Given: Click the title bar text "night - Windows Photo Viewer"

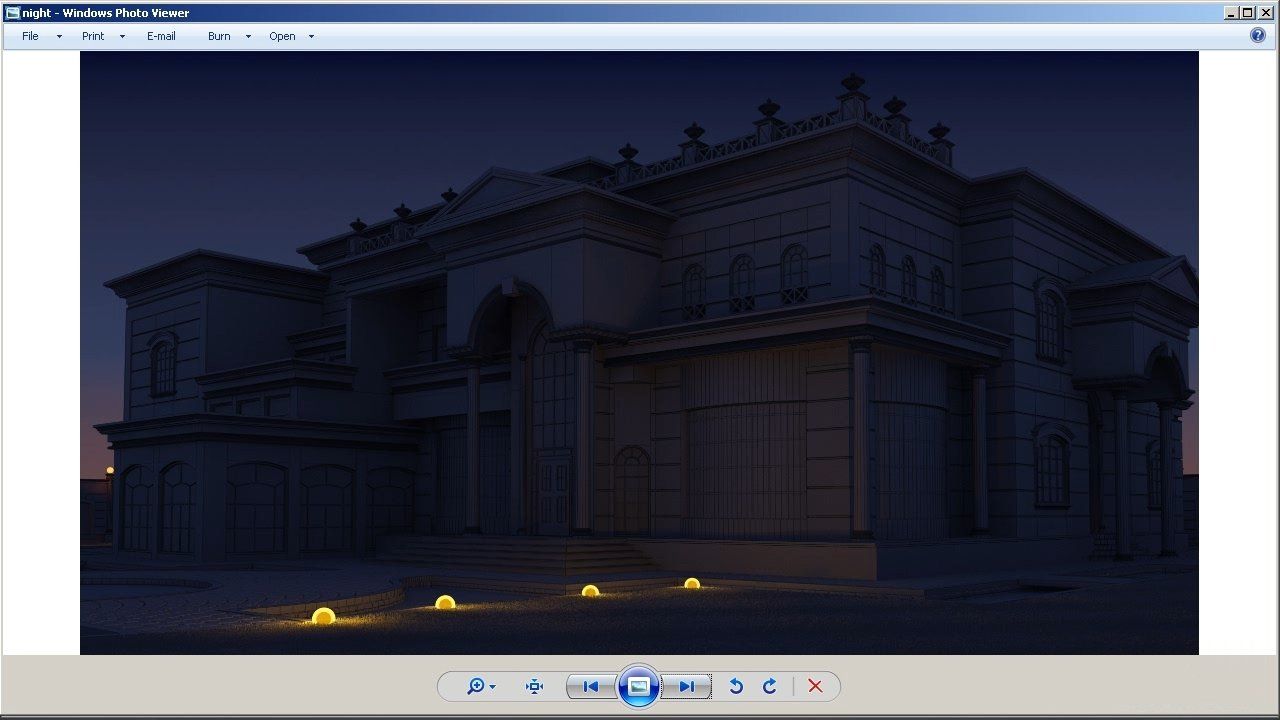Looking at the screenshot, I should point(105,13).
